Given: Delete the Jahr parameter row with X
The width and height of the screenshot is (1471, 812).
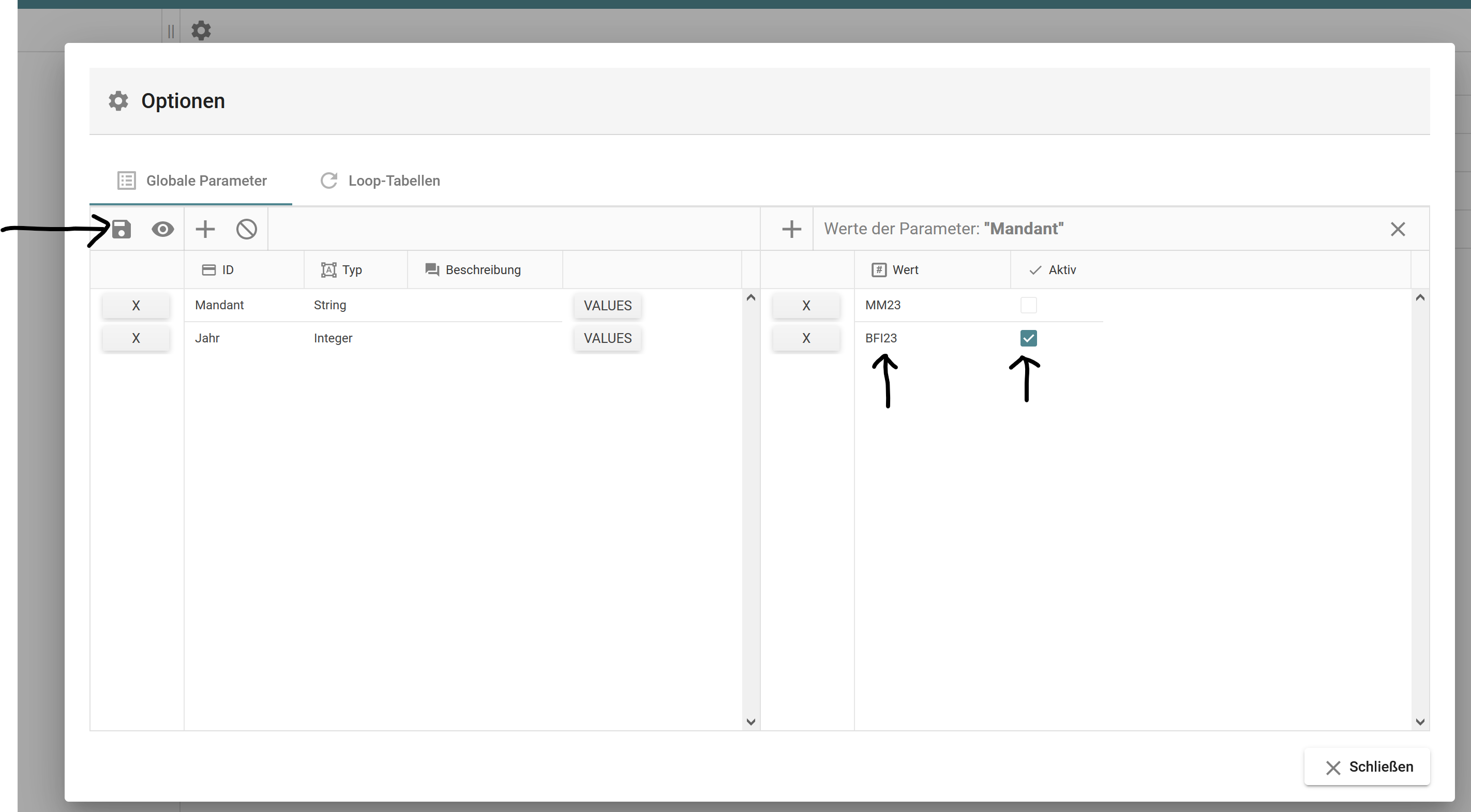Looking at the screenshot, I should click(136, 338).
